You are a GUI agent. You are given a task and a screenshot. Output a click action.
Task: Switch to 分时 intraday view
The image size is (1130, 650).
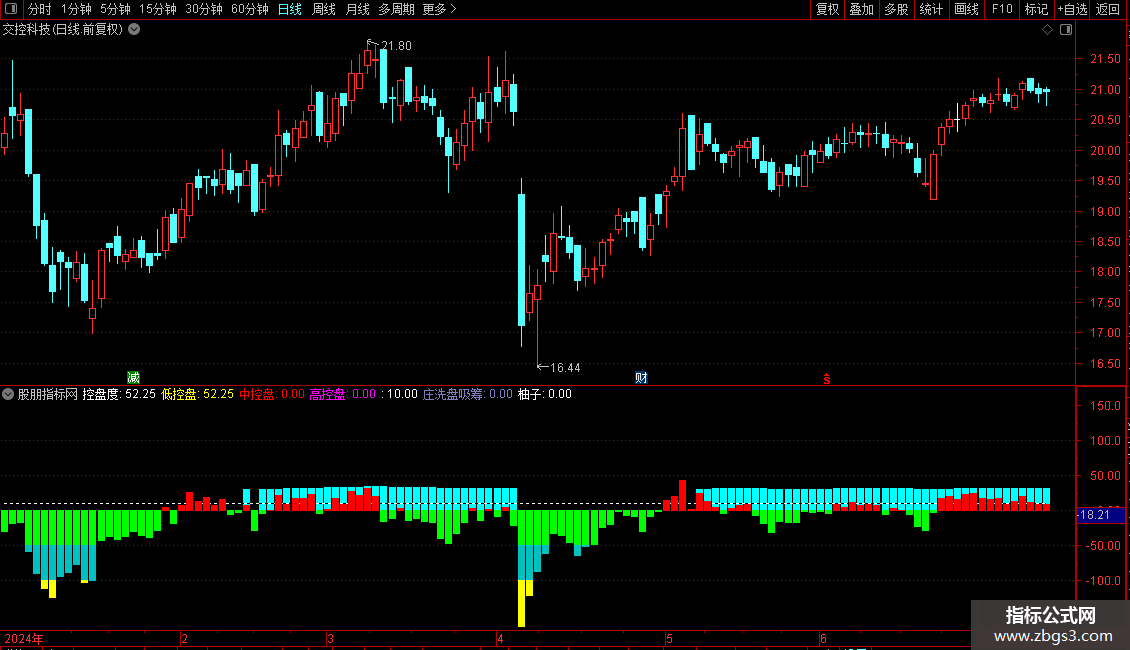[x=40, y=9]
